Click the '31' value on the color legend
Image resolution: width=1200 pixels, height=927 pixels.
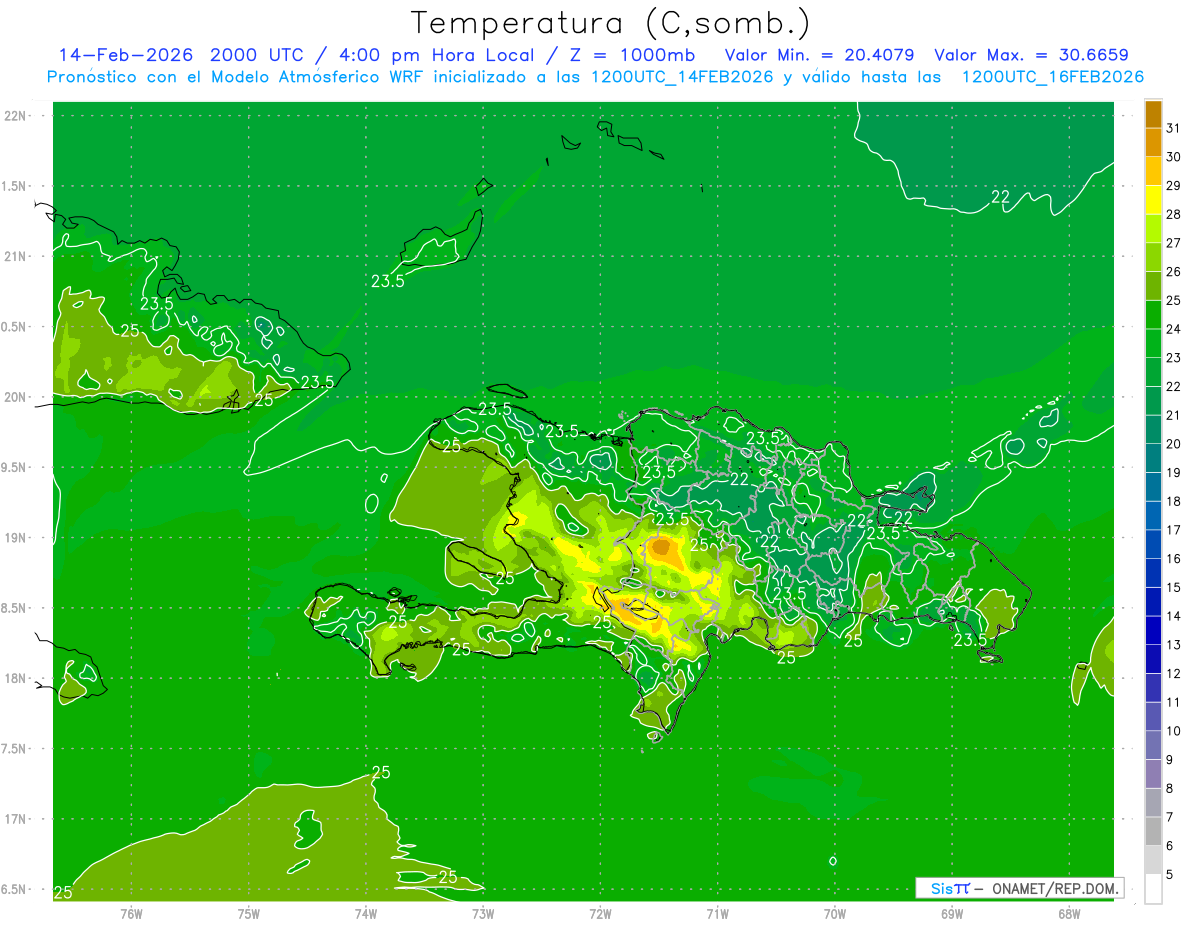pyautogui.click(x=1173, y=128)
